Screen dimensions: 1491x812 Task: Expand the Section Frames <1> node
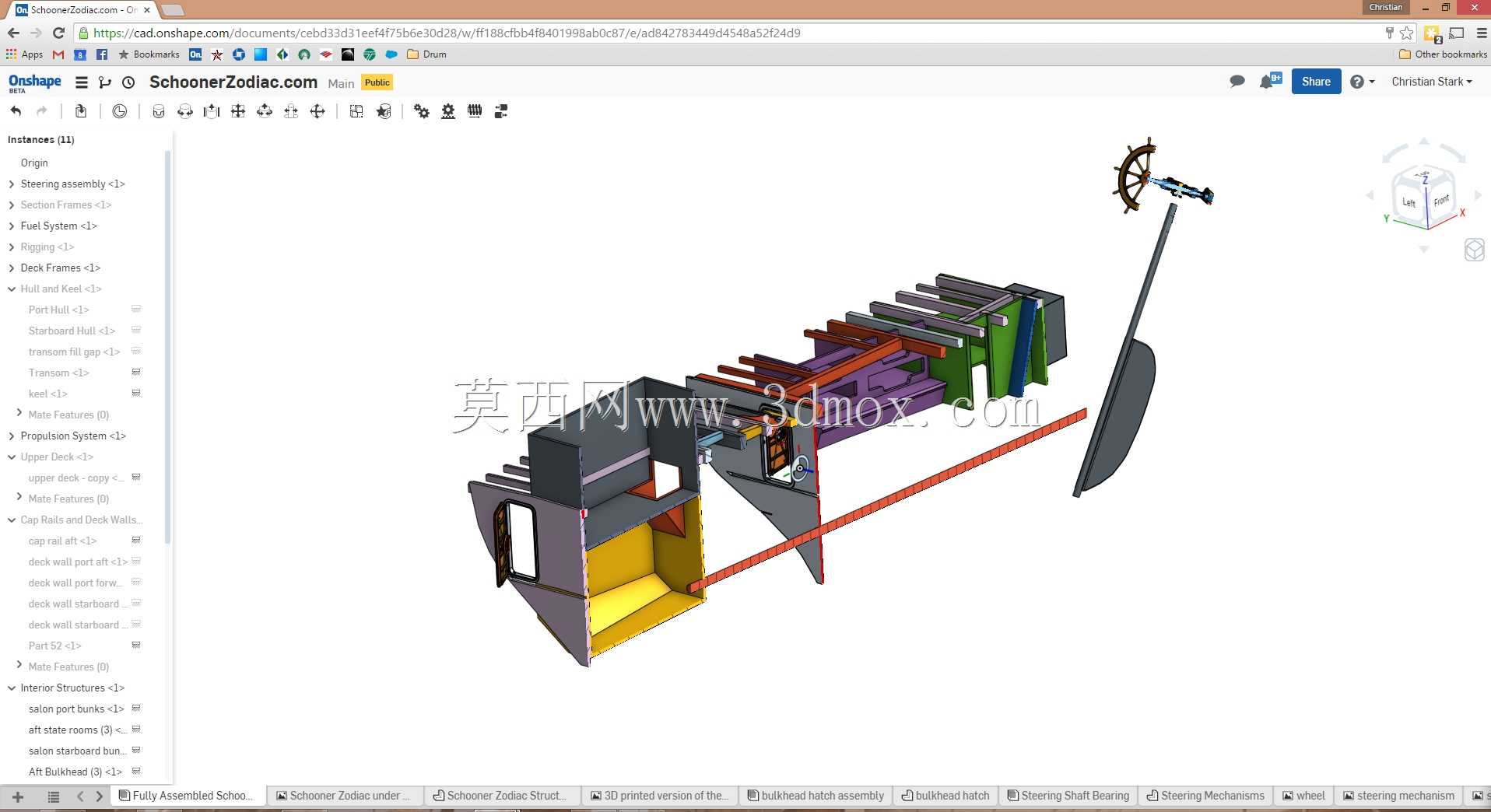coord(12,205)
